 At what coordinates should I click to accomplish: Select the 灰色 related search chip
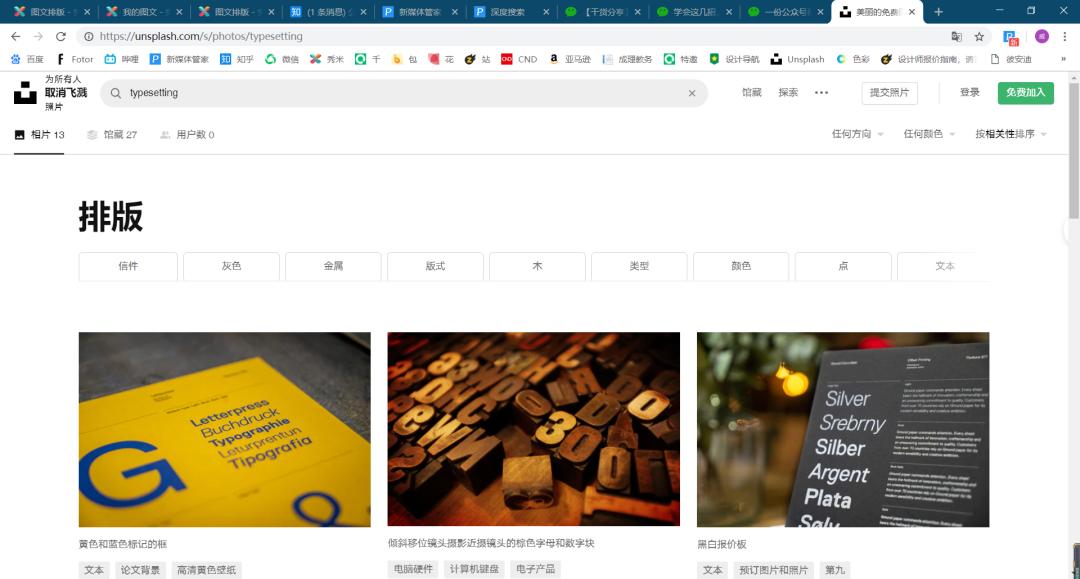pos(230,266)
